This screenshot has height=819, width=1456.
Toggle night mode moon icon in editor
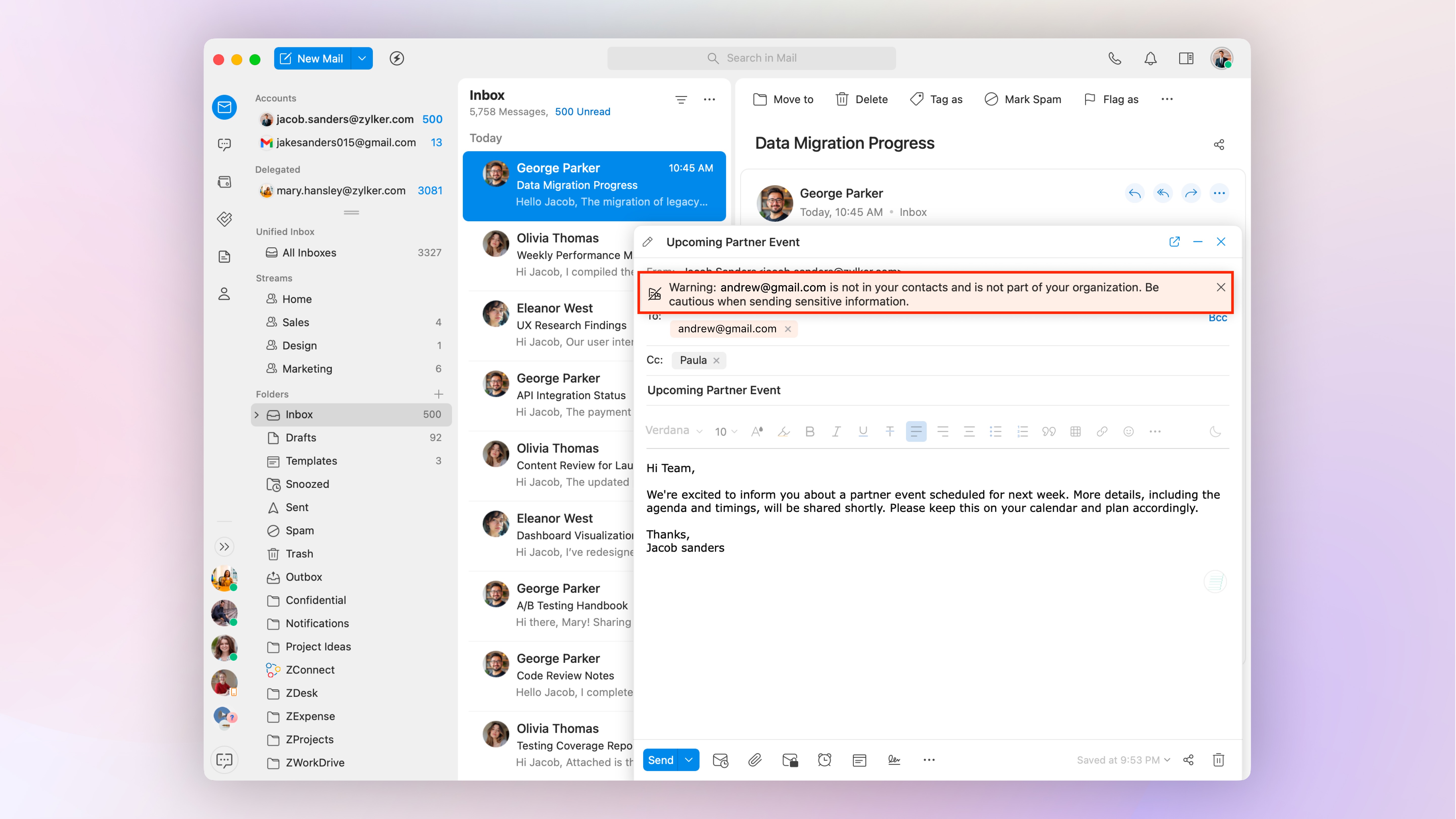(x=1215, y=432)
